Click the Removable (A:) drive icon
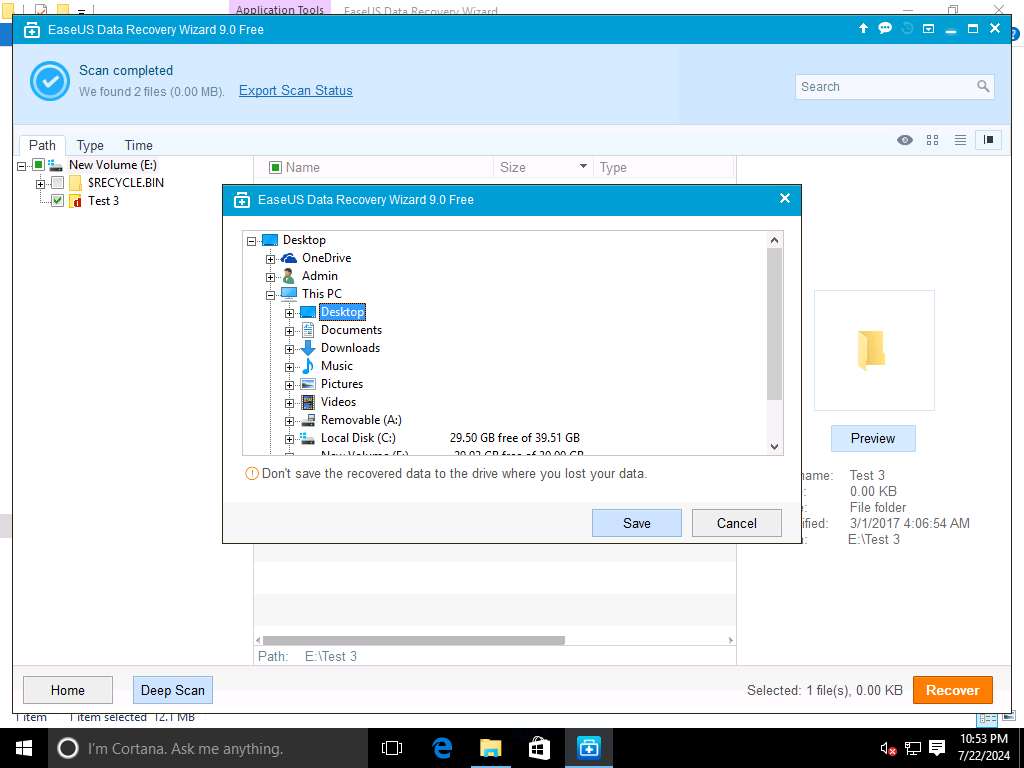The height and width of the screenshot is (768, 1024). point(308,420)
